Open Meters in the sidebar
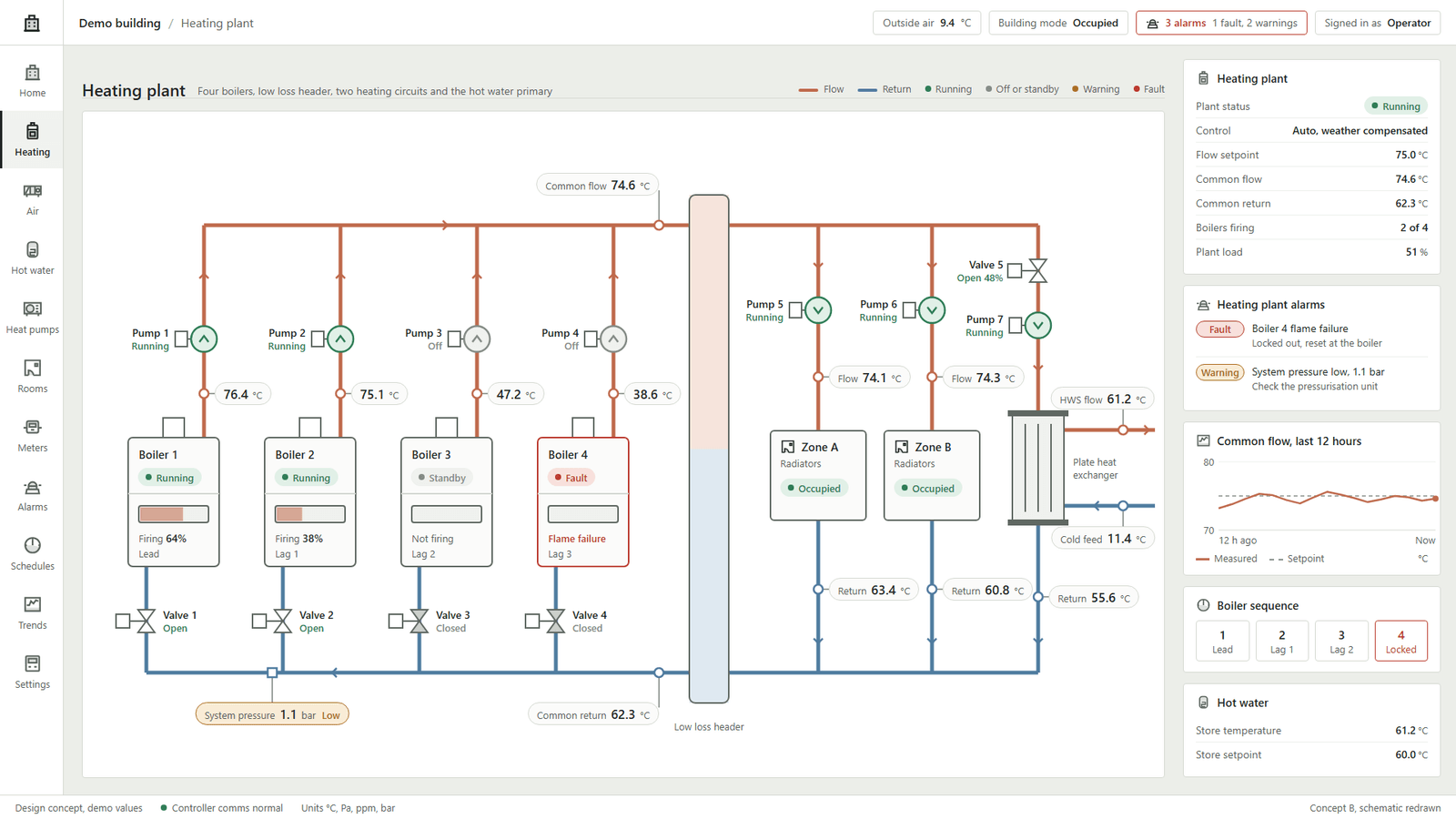Image resolution: width=1456 pixels, height=819 pixels. click(32, 436)
